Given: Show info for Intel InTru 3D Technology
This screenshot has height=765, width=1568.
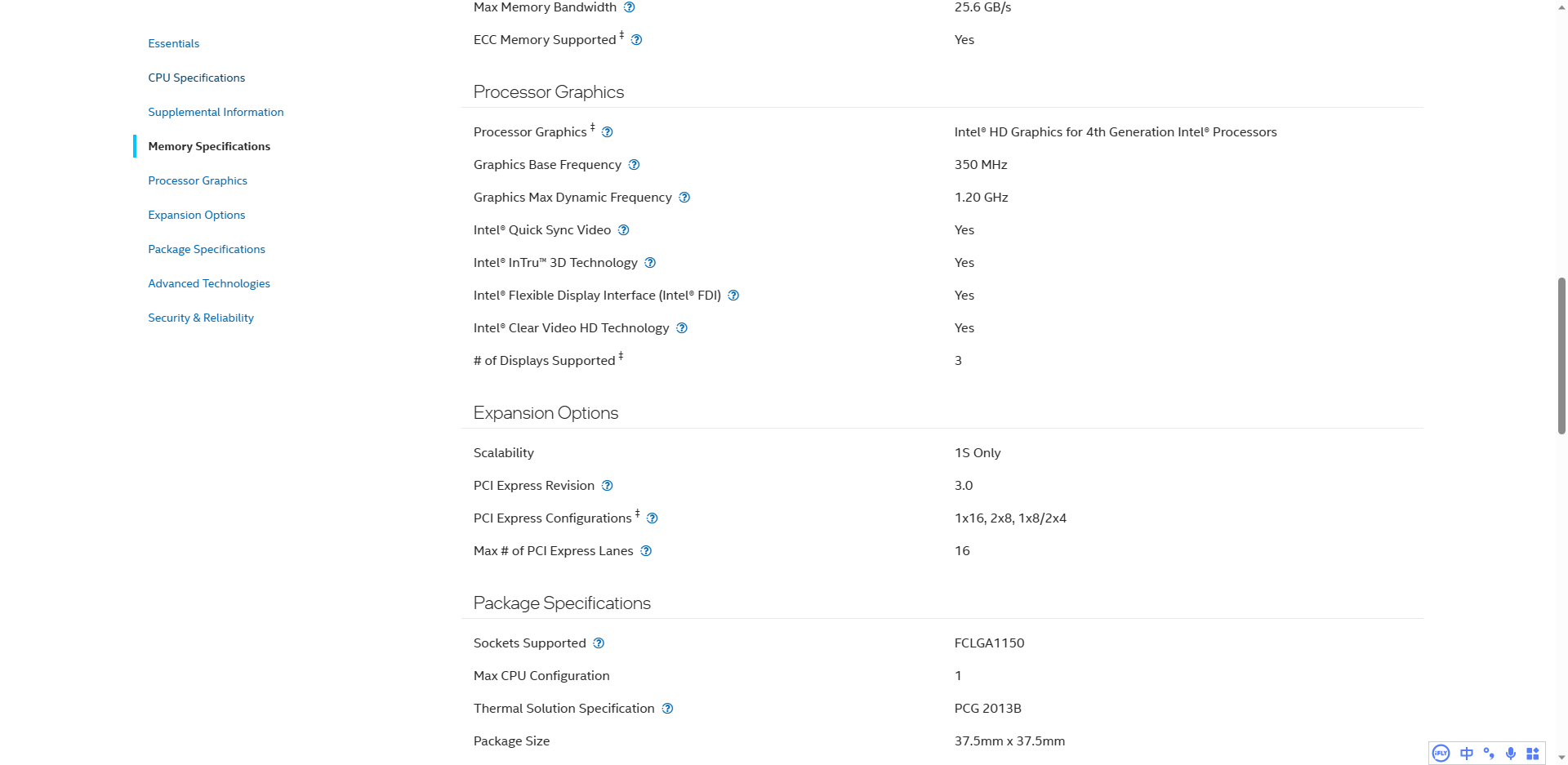Looking at the screenshot, I should point(650,263).
